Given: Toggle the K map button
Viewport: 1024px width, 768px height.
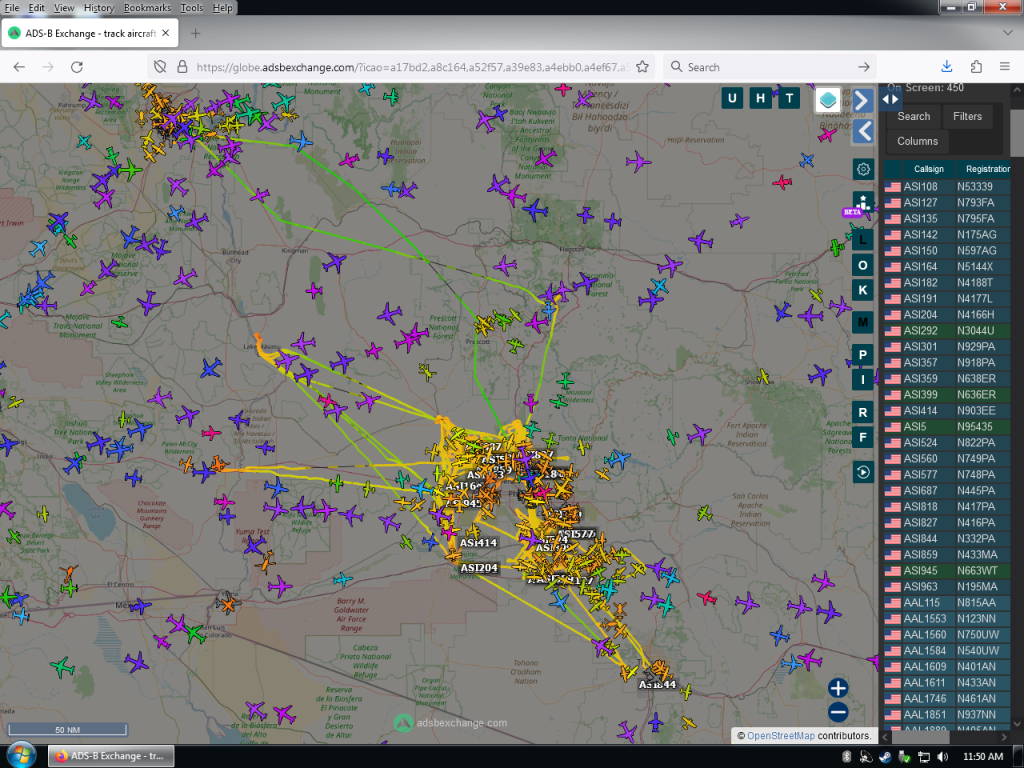Looking at the screenshot, I should click(x=863, y=290).
